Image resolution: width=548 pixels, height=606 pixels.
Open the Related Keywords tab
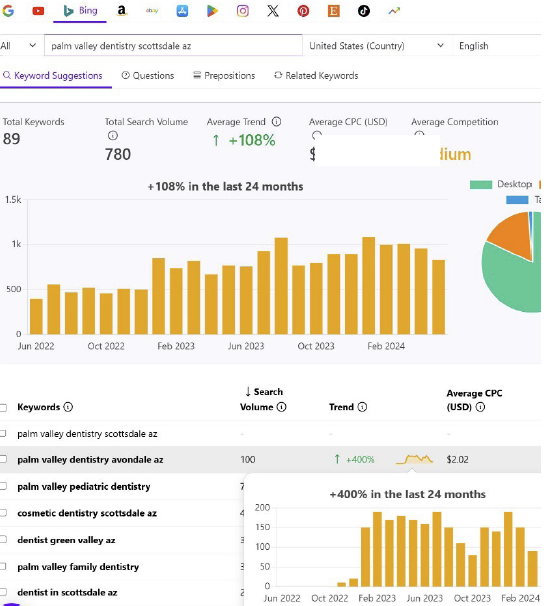click(316, 76)
